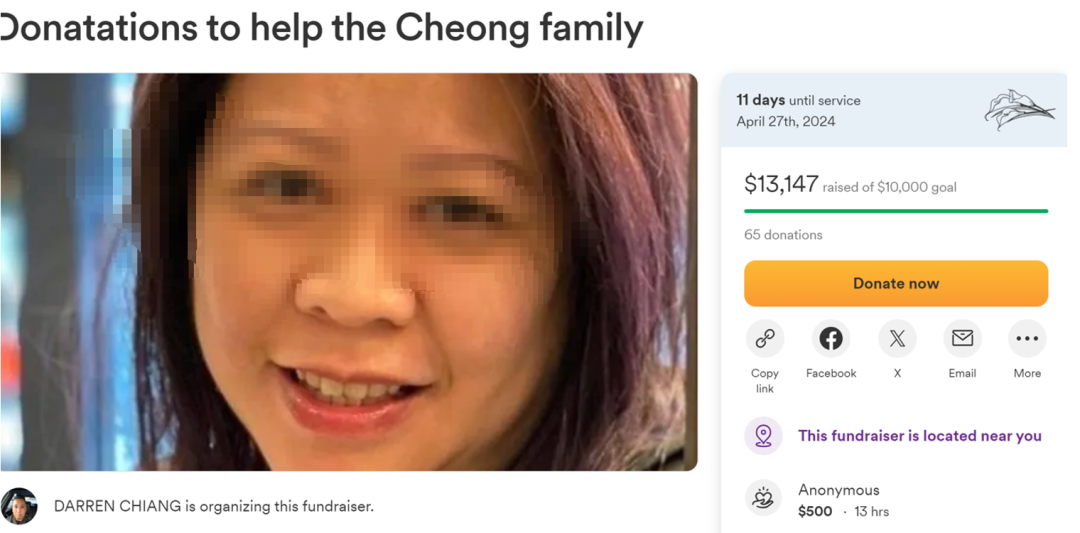Share on X with the X icon
1080x533 pixels.
897,339
